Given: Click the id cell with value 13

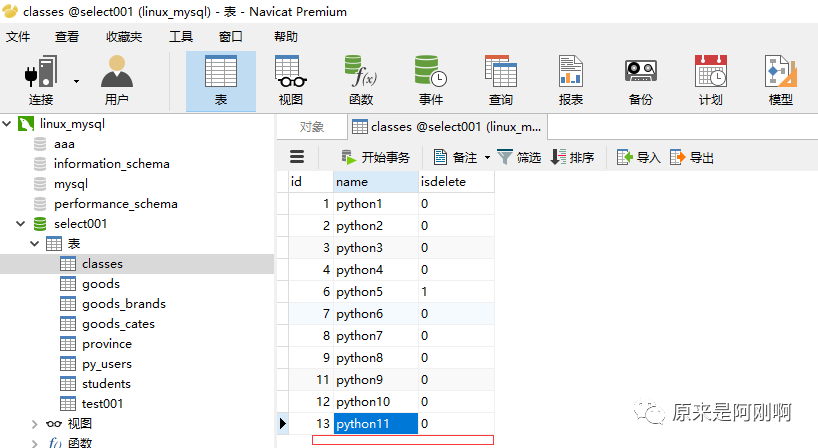Looking at the screenshot, I should (x=311, y=423).
